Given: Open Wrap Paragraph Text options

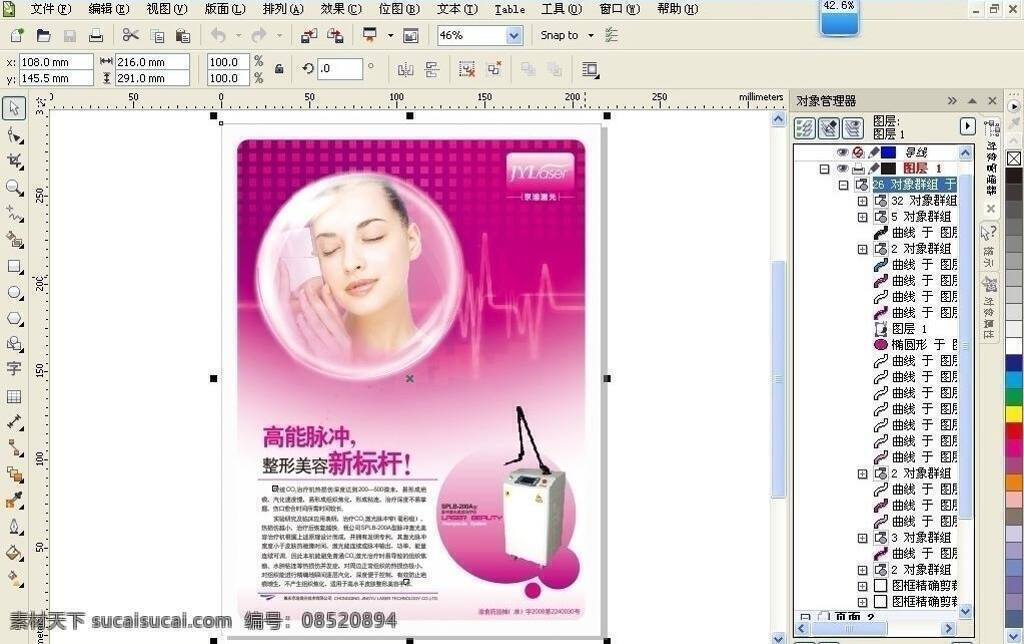Looking at the screenshot, I should [x=590, y=70].
